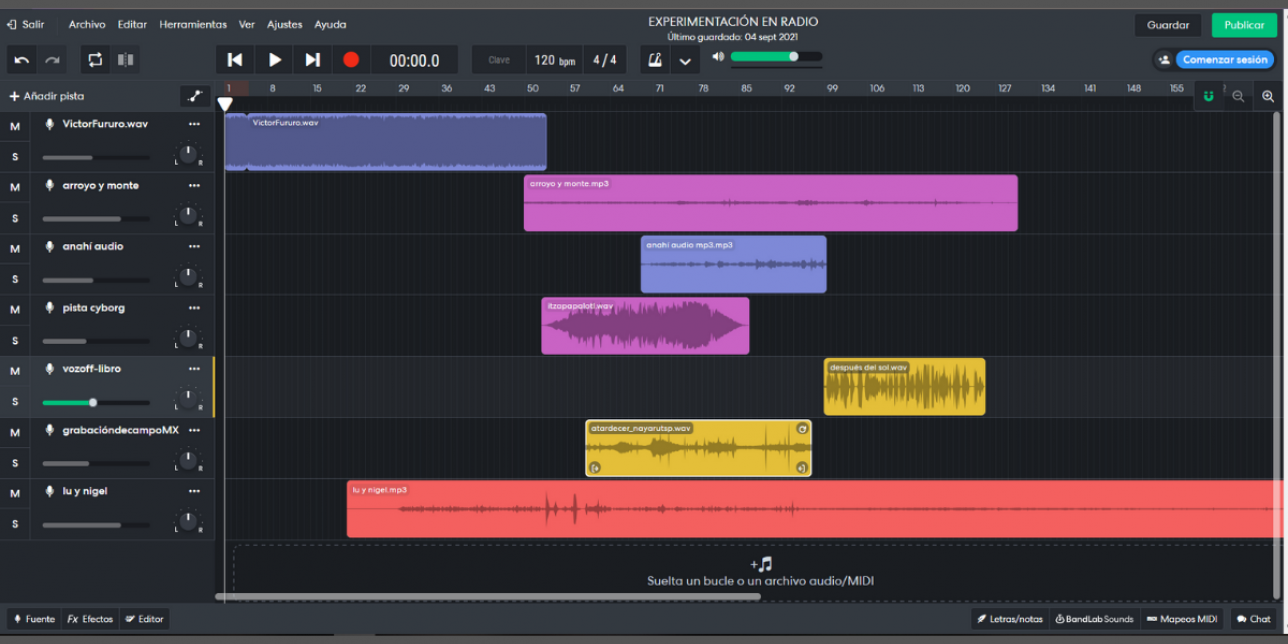Image resolution: width=1288 pixels, height=644 pixels.
Task: Open the VictorFururo.wav track options menu
Action: pos(194,124)
